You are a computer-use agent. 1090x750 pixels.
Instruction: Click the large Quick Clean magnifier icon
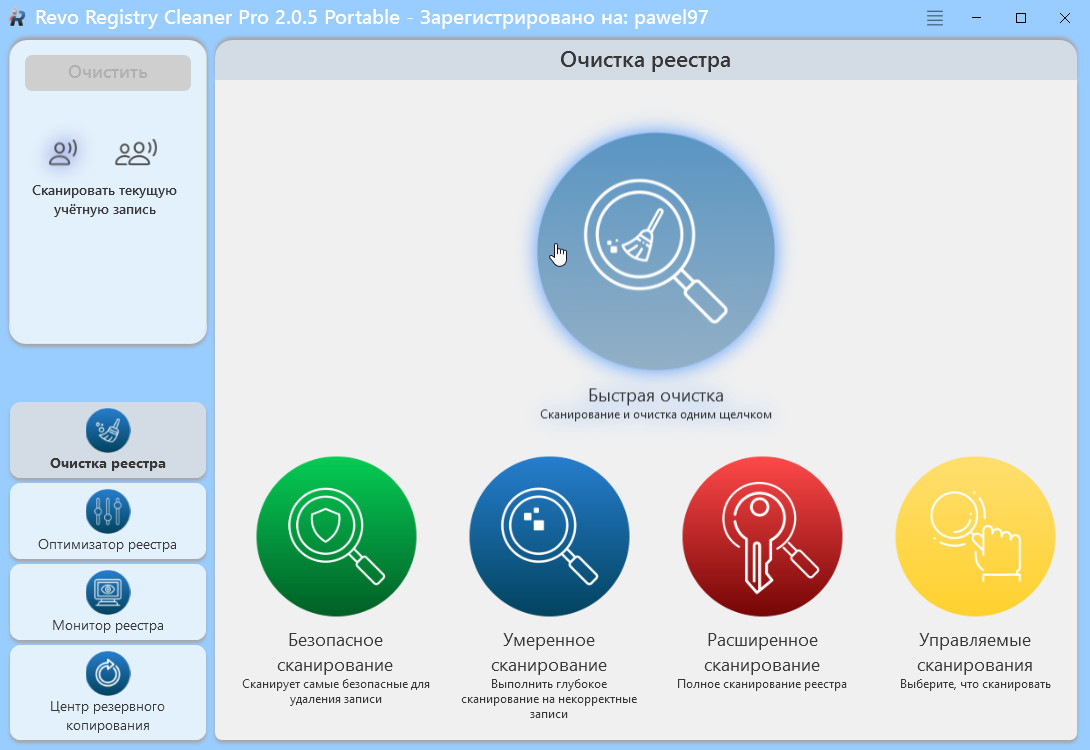[656, 251]
